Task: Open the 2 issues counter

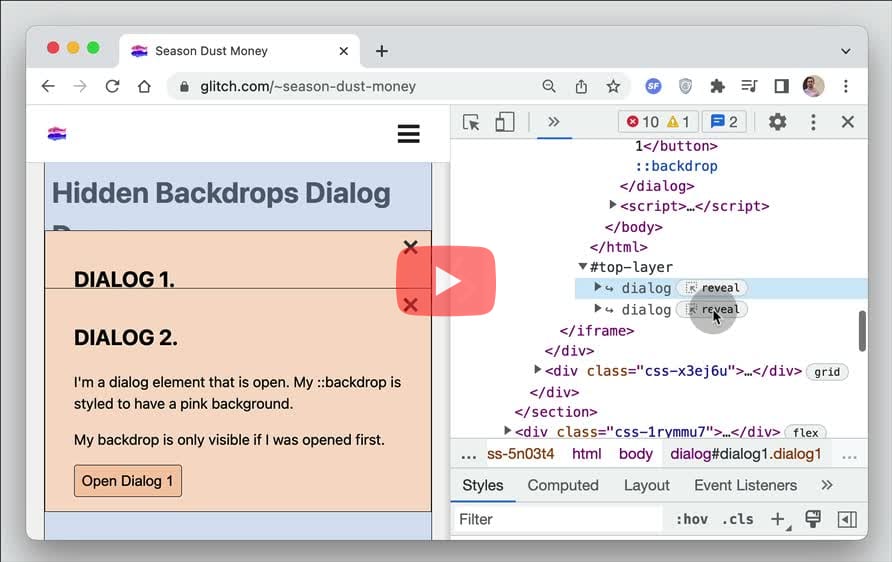Action: [724, 122]
